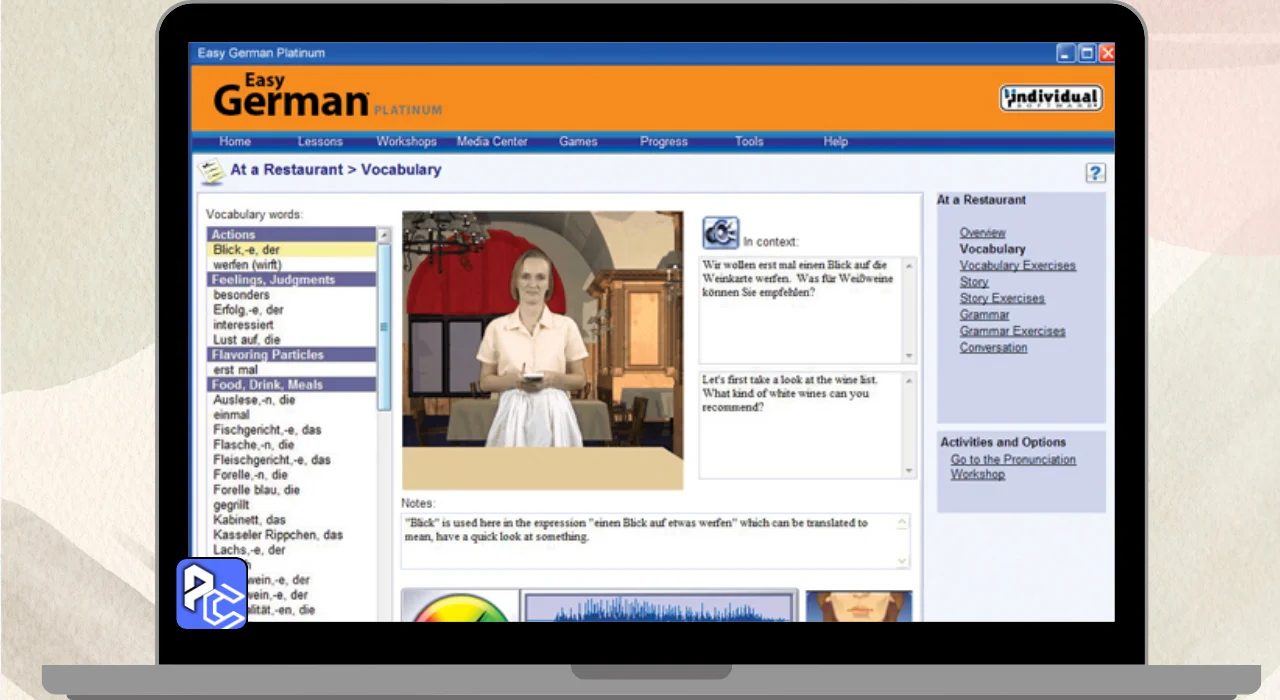Click up arrow of Notes box
This screenshot has height=700, width=1280.
(903, 522)
